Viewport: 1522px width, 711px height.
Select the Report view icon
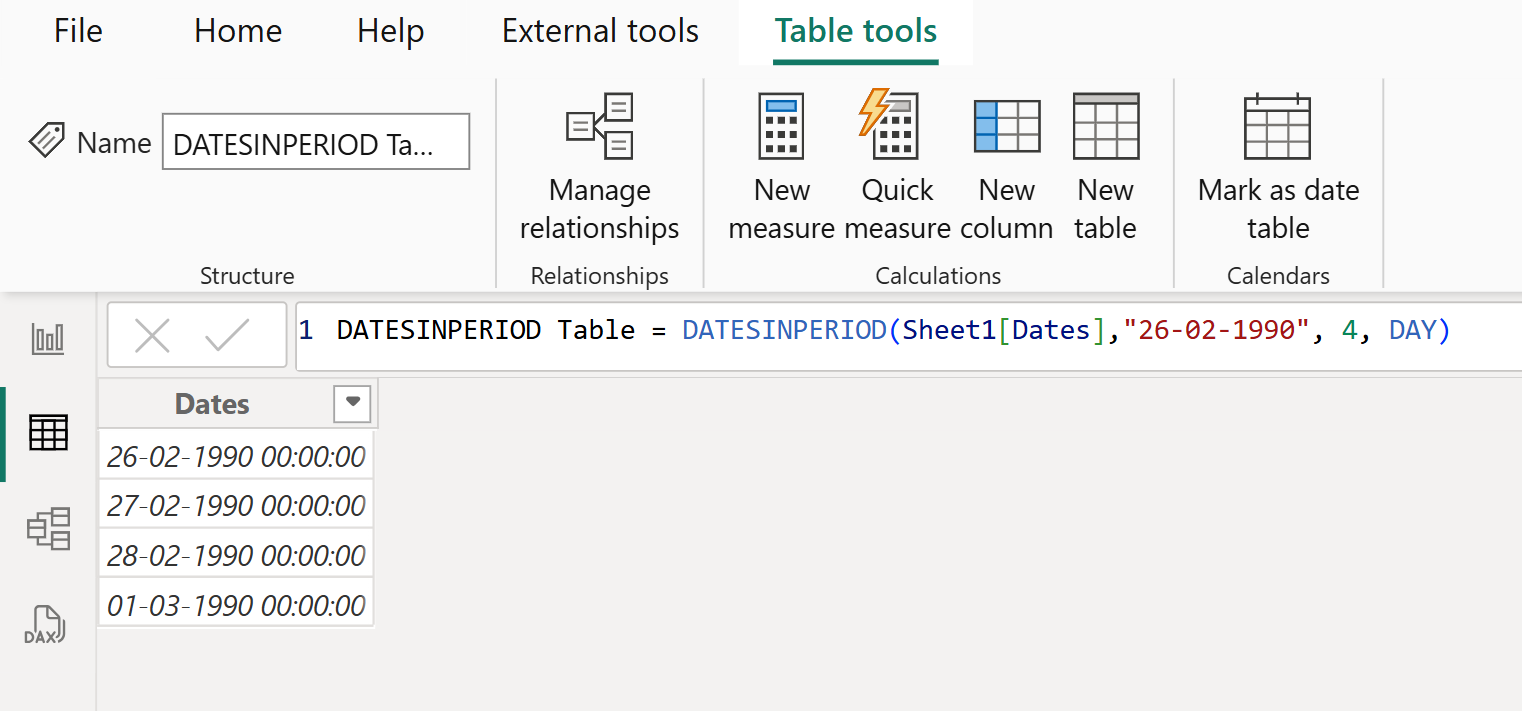click(47, 338)
